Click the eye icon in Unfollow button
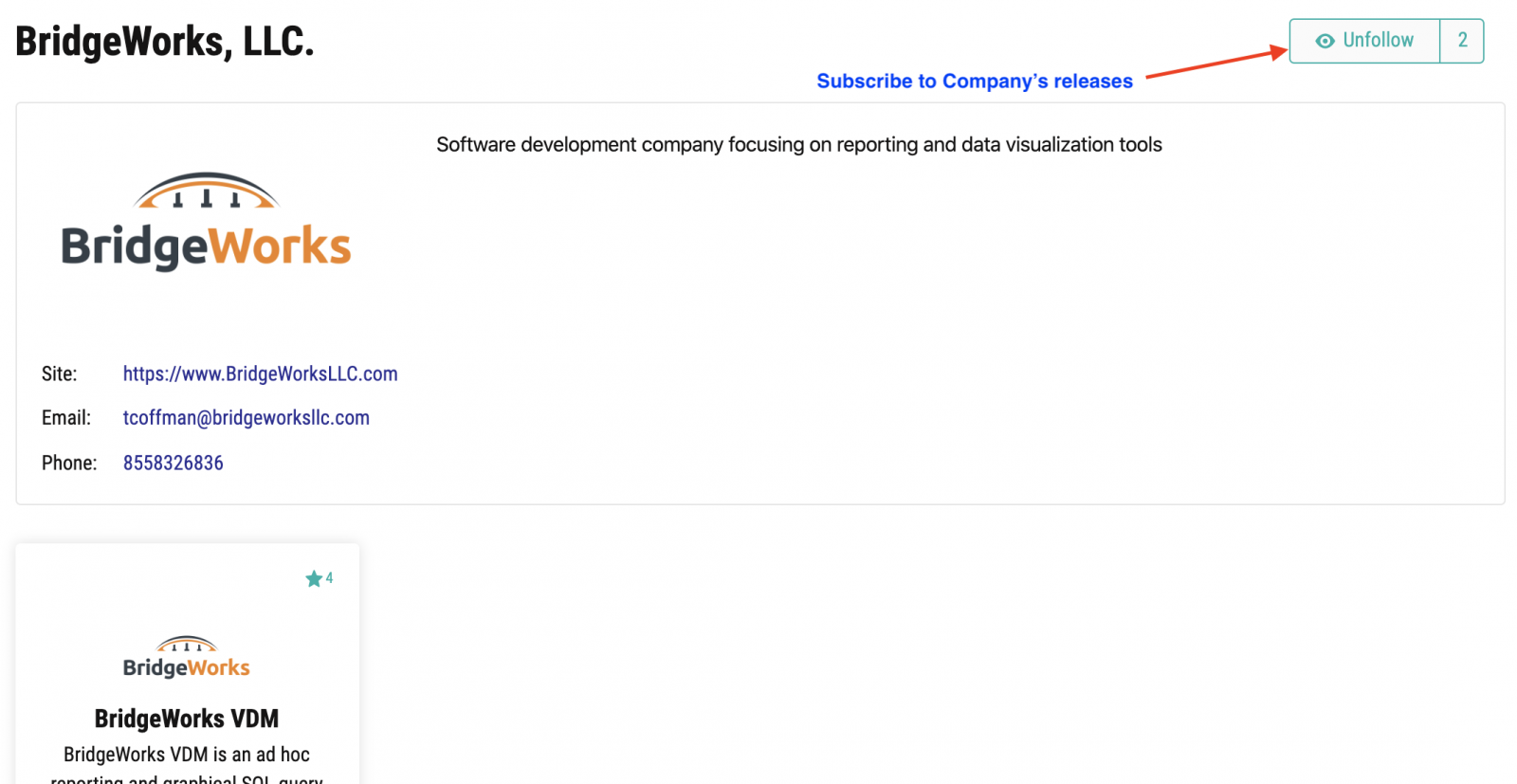 click(x=1325, y=41)
